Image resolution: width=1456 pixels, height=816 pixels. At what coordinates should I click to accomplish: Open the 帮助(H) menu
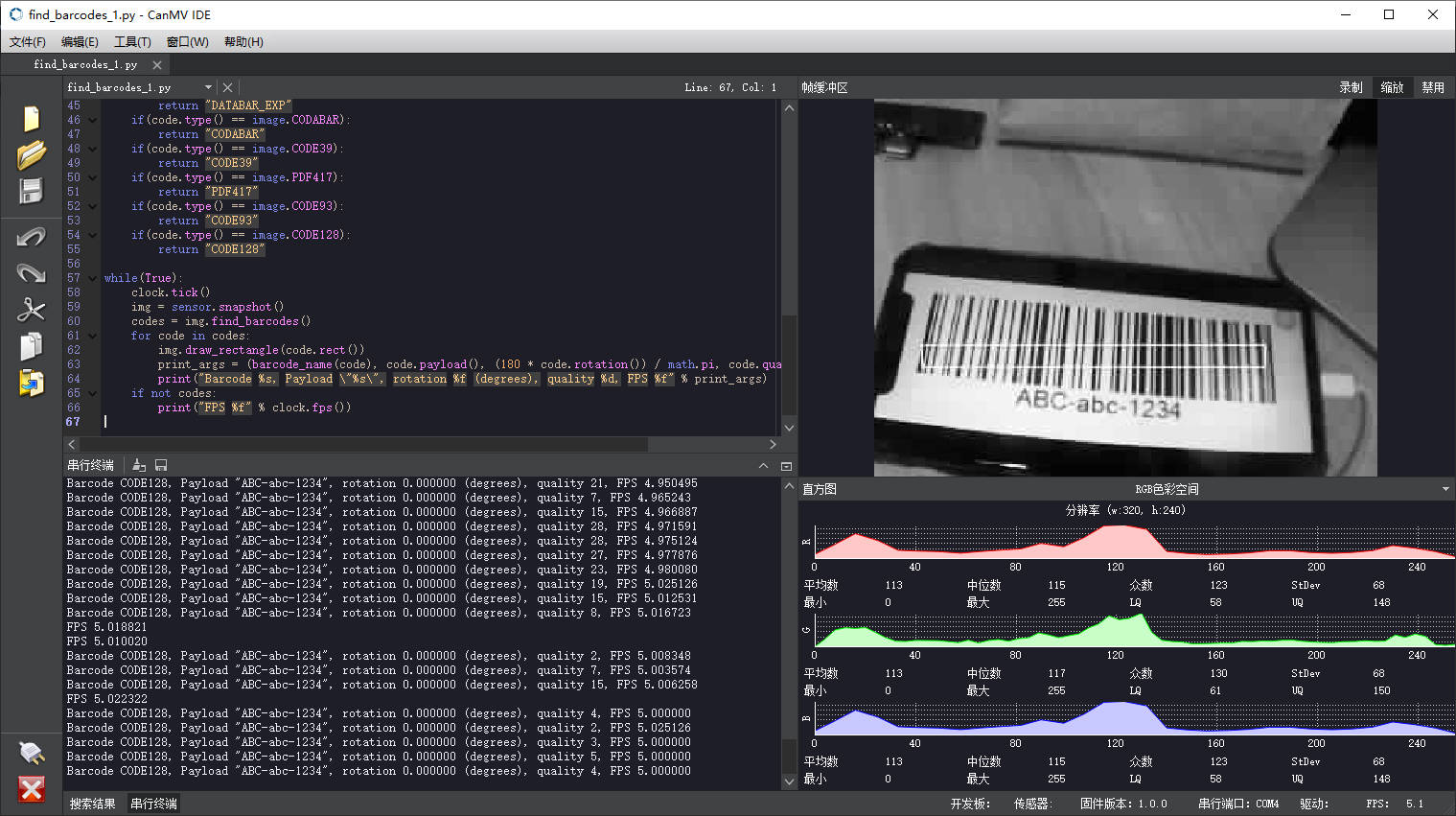pyautogui.click(x=243, y=42)
